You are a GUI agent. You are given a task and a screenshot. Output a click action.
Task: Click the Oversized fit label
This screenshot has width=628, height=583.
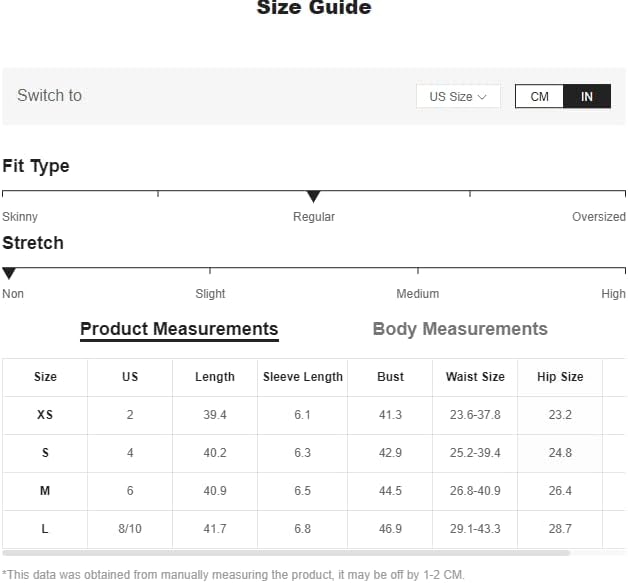point(598,217)
